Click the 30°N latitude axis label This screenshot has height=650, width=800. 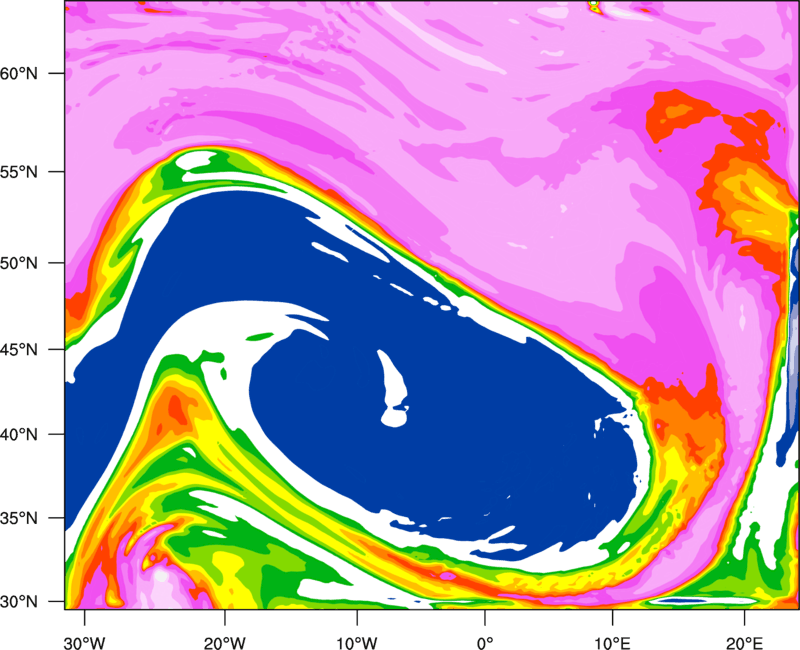19,602
